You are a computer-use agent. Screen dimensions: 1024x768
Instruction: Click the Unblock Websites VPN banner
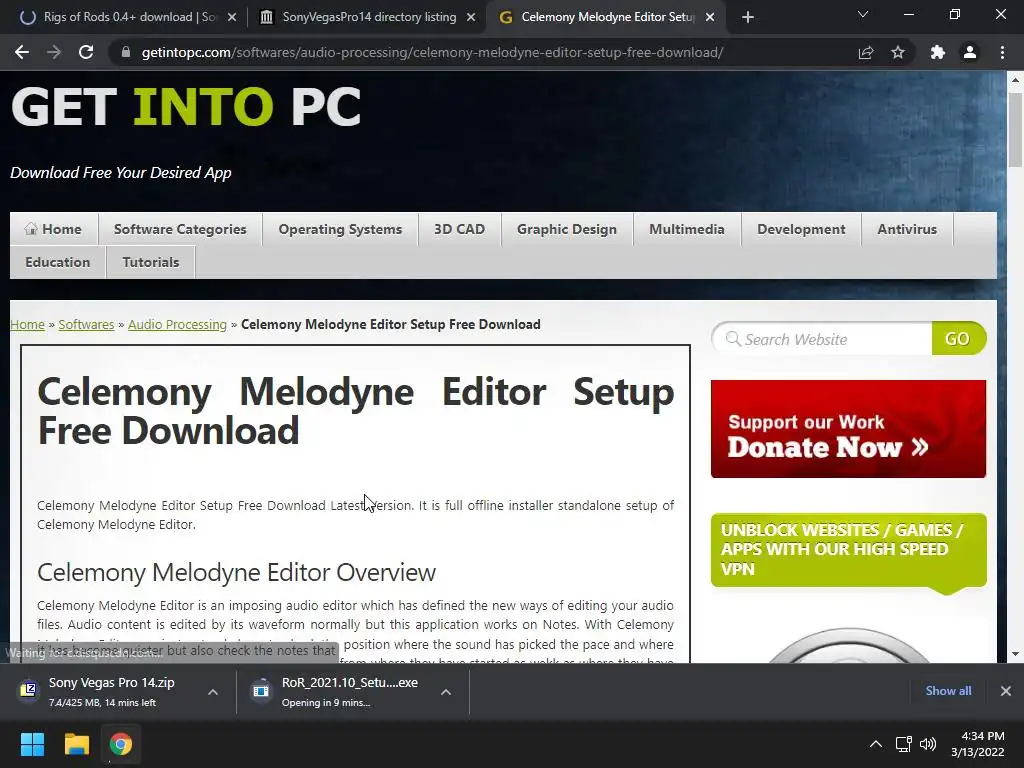tap(848, 550)
